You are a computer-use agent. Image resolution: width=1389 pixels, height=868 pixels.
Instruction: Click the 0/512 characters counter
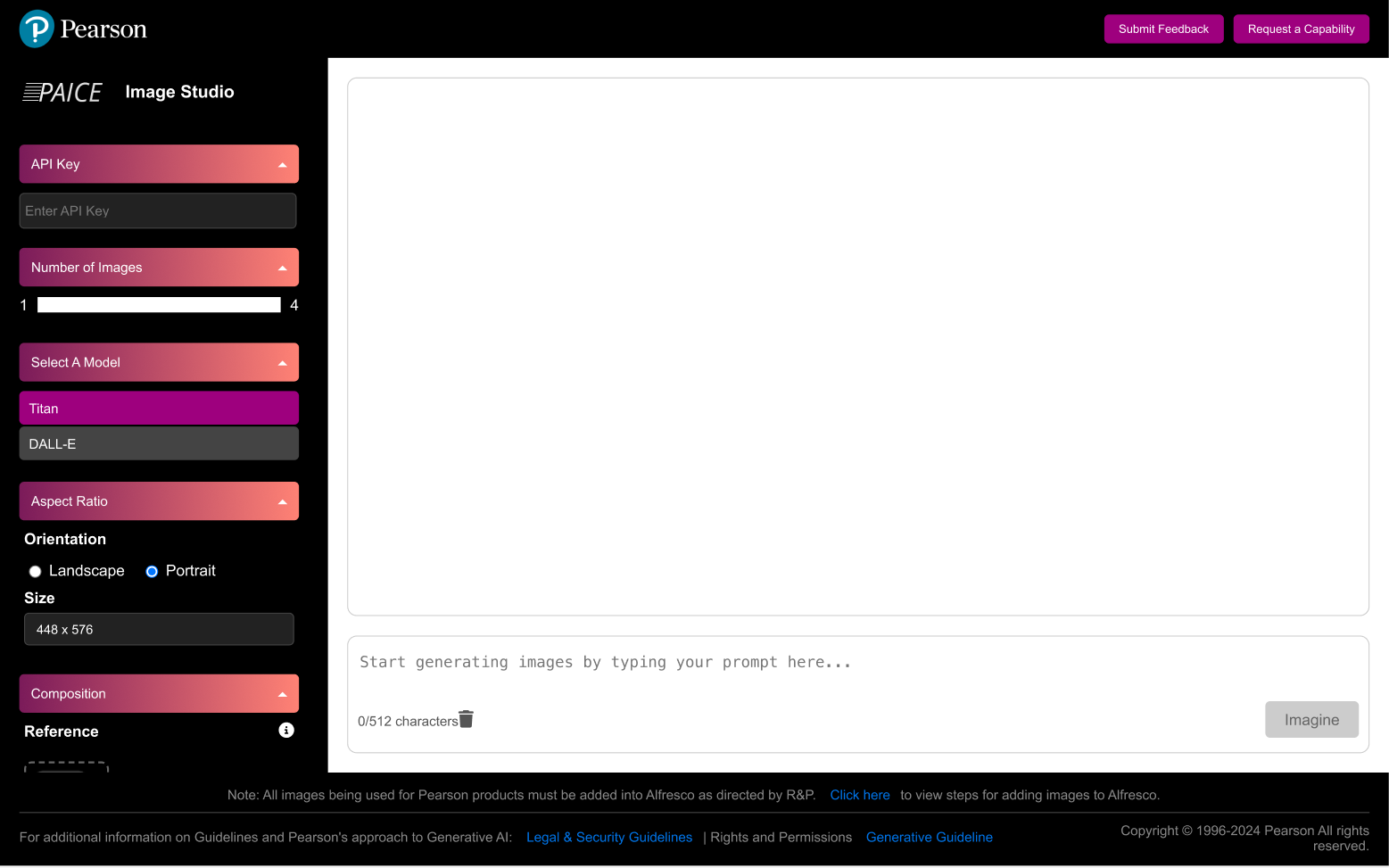408,721
